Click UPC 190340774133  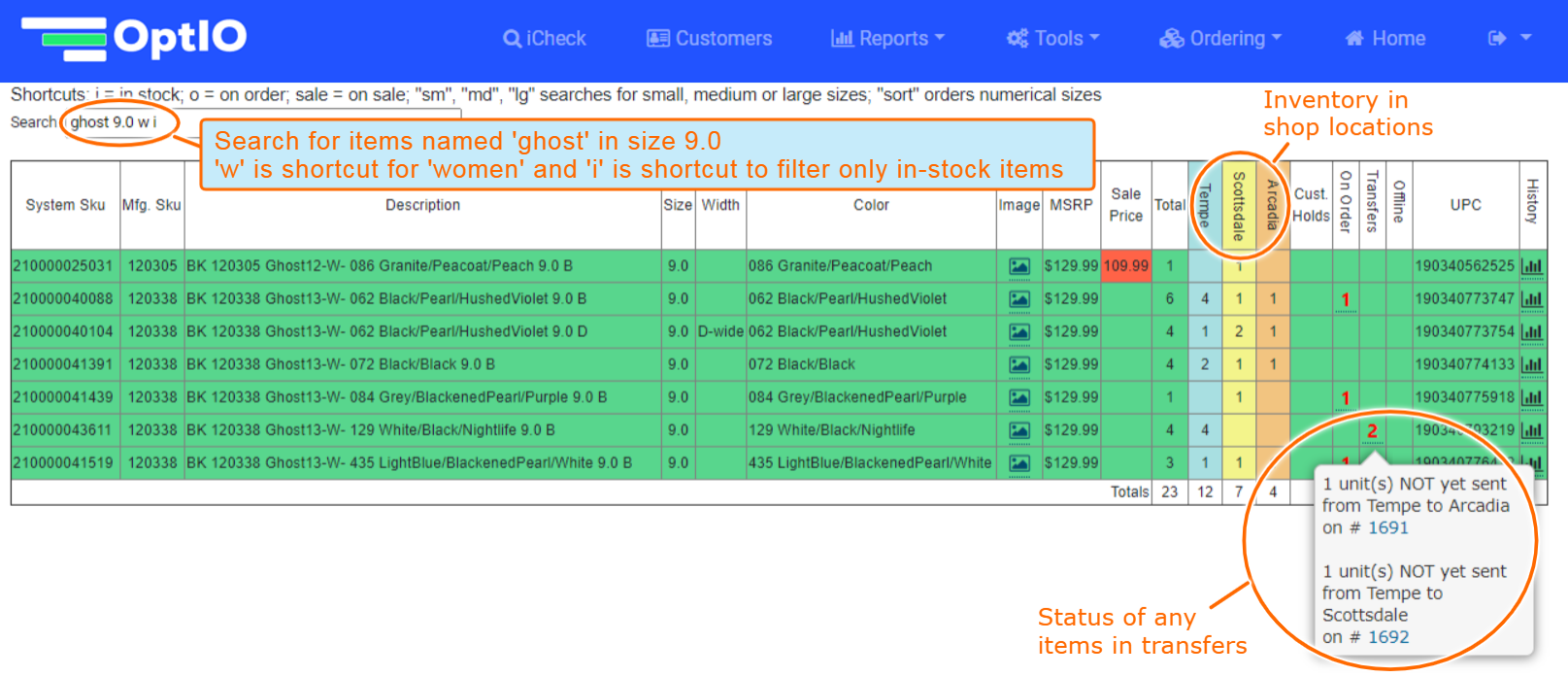pos(1465,365)
